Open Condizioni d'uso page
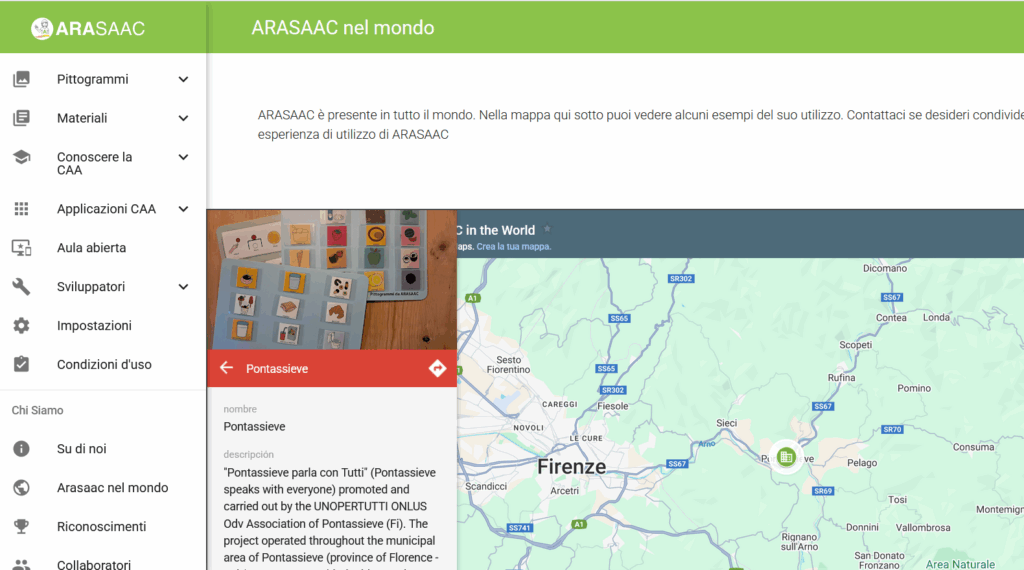Screen dimensions: 1024x570 (103, 364)
